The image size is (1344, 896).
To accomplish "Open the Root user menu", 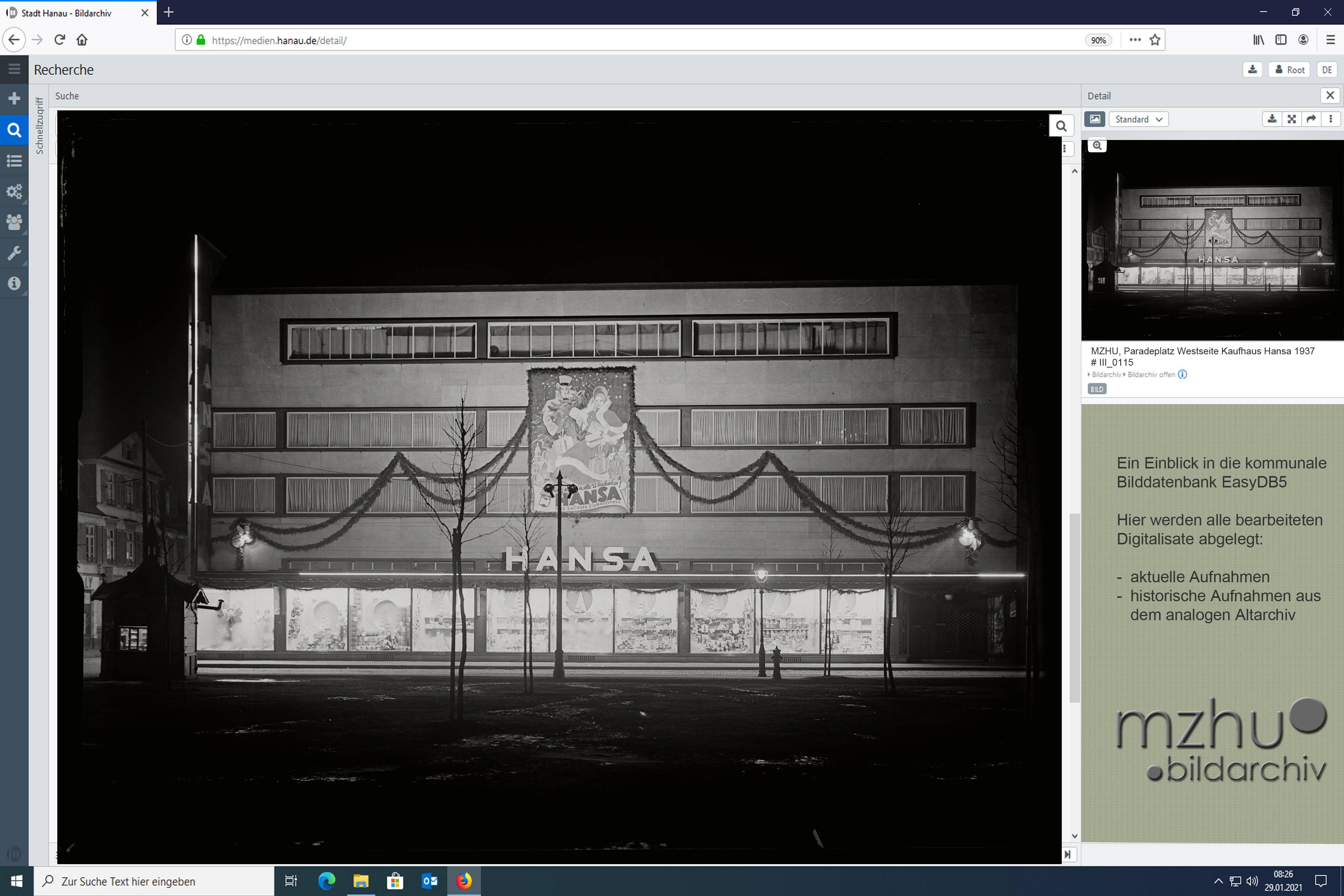I will [1290, 70].
